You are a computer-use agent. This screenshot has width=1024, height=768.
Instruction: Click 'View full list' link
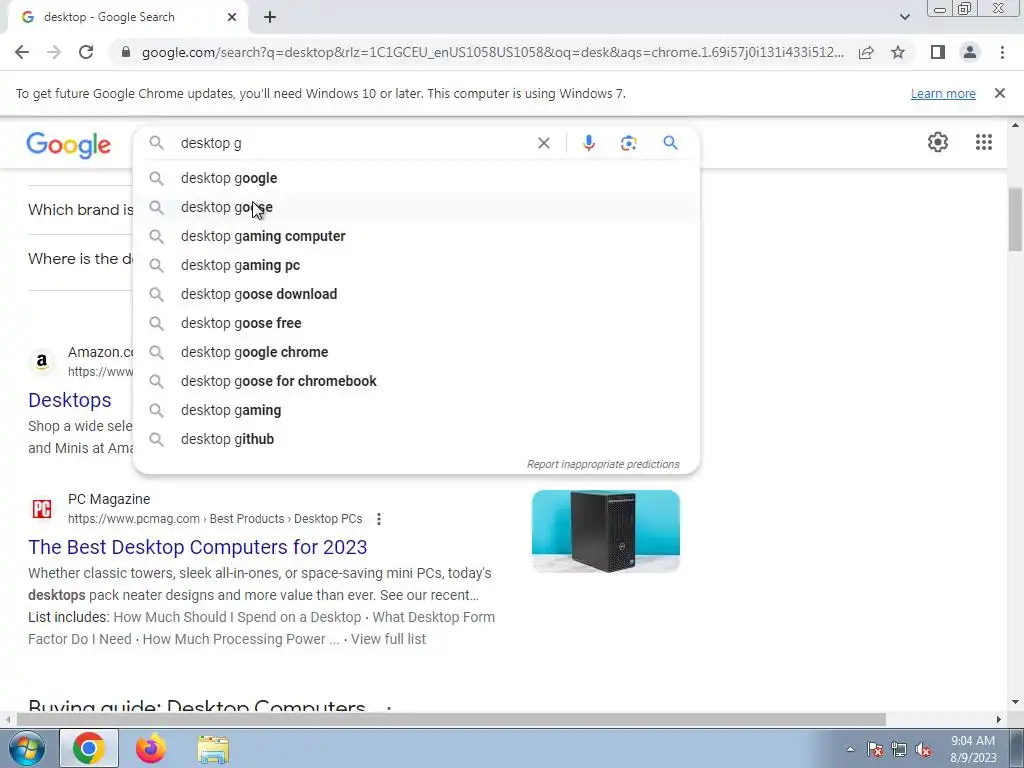tap(388, 639)
